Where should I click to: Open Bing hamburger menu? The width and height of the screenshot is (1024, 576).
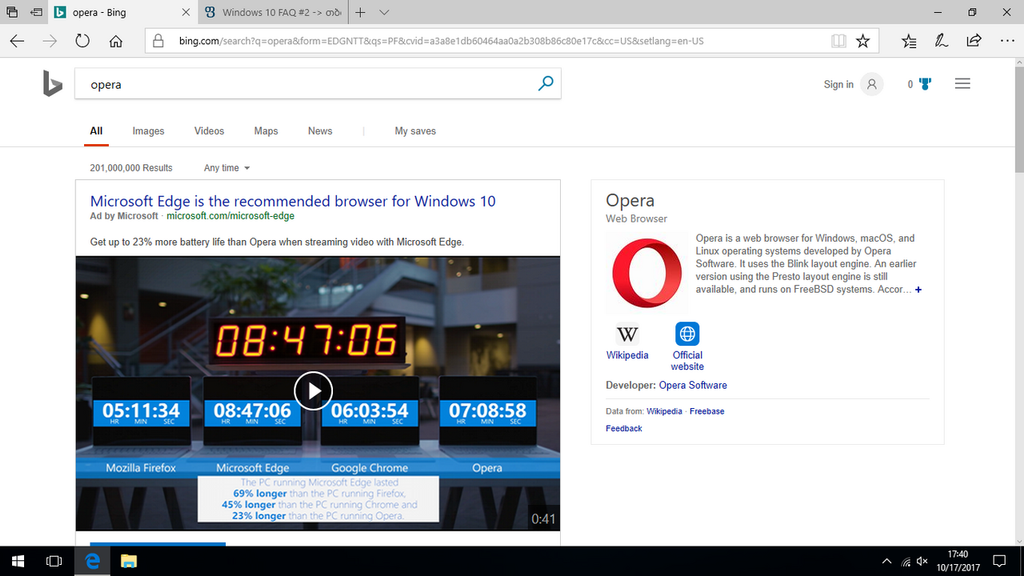pos(962,84)
